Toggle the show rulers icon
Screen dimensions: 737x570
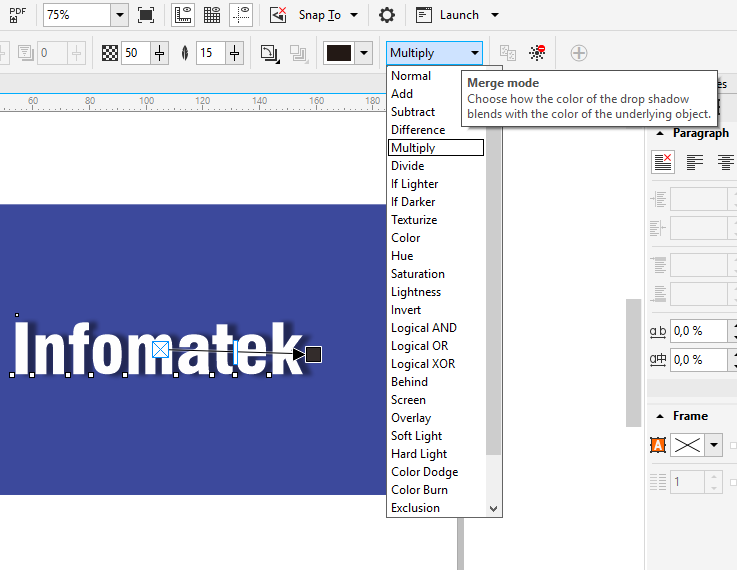[x=183, y=15]
